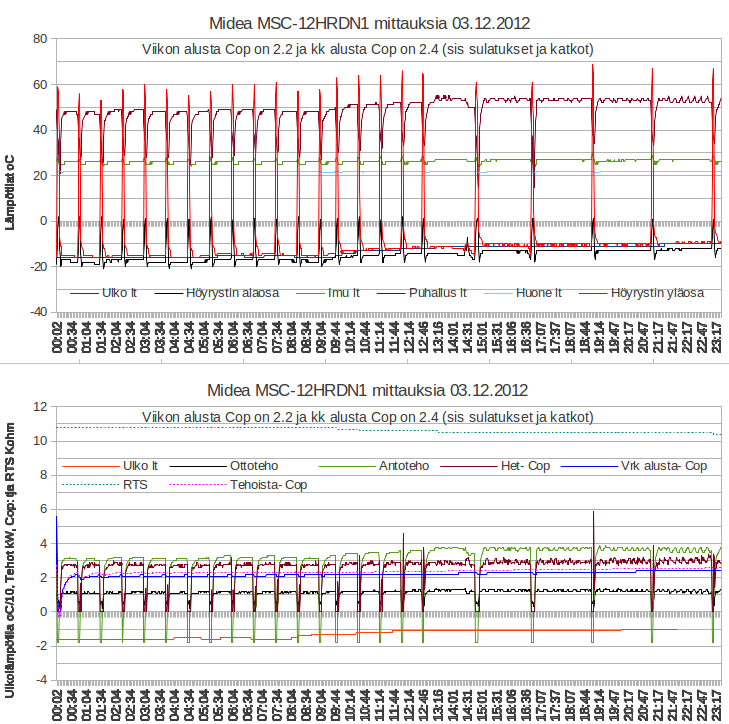Click the 'Imu lt' legend entry
The image size is (729, 724).
click(345, 293)
